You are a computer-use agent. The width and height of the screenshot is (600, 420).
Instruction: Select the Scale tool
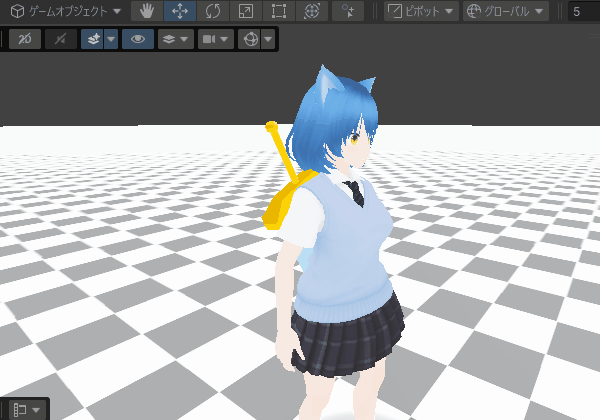click(x=246, y=11)
